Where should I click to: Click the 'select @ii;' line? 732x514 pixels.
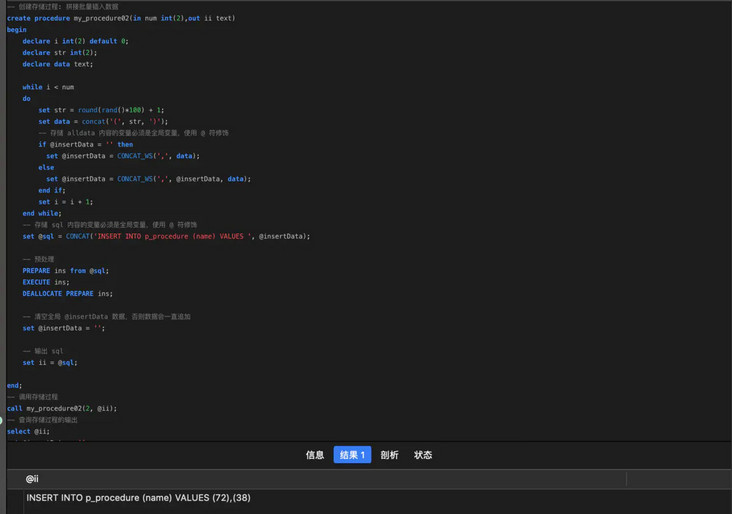28,431
